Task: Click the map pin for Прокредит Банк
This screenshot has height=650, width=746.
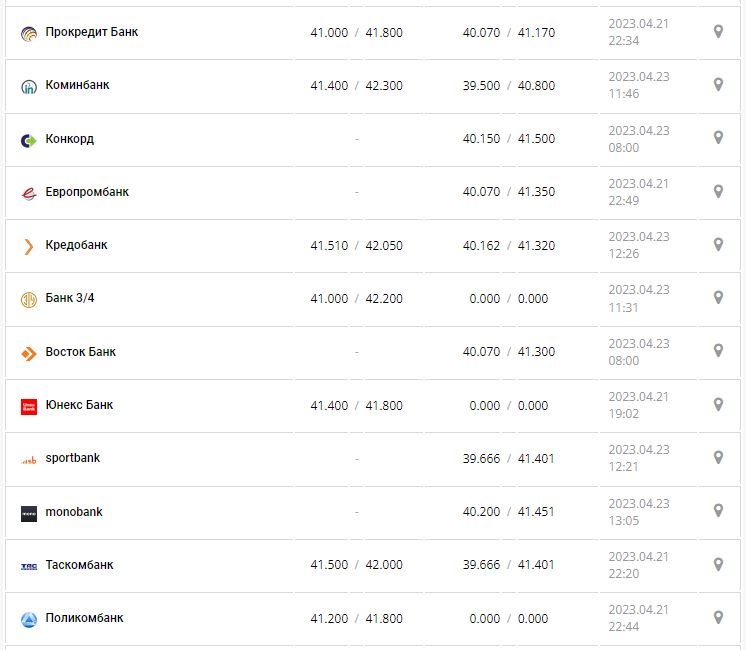Action: [718, 32]
